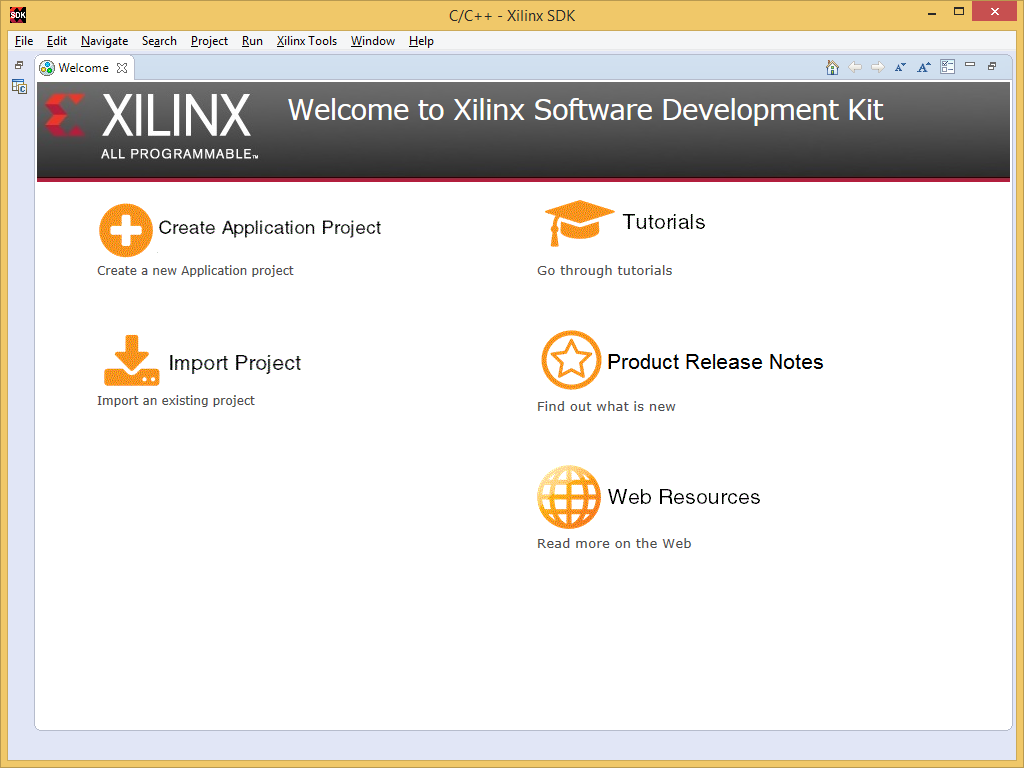Open the Search menu

(159, 40)
